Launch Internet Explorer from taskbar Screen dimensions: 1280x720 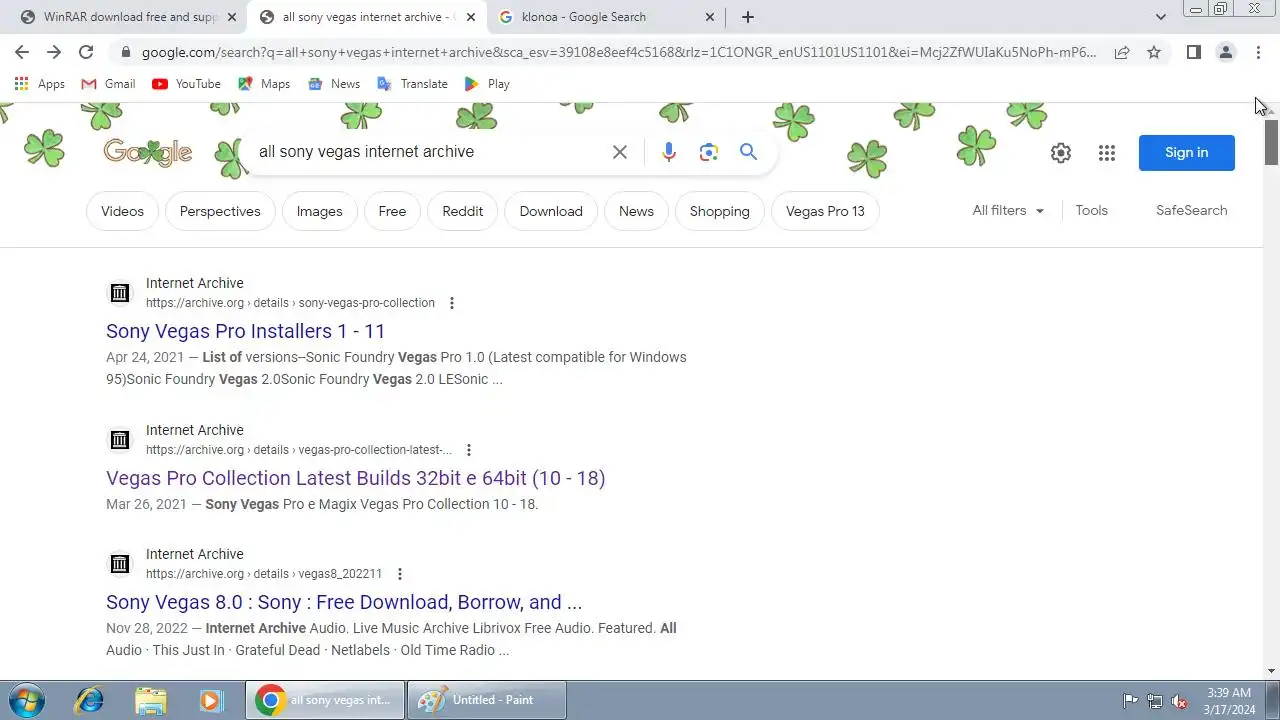click(89, 700)
